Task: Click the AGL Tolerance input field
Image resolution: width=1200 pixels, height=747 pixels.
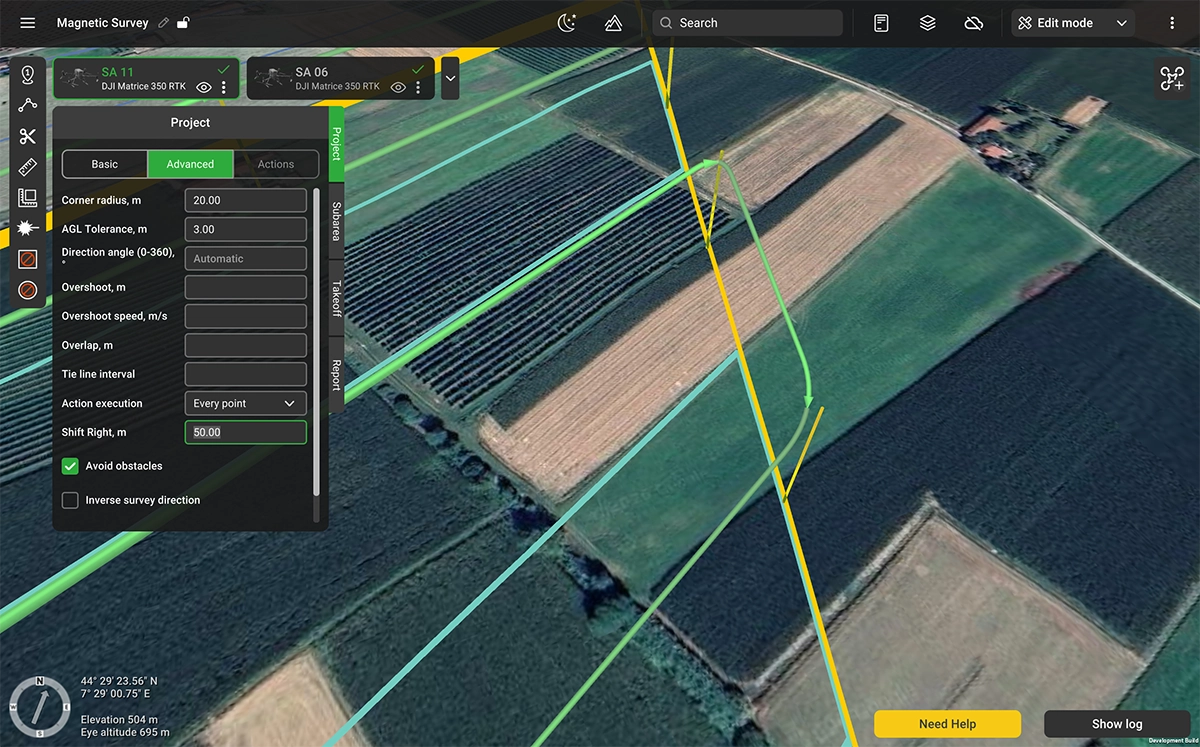Action: [246, 229]
